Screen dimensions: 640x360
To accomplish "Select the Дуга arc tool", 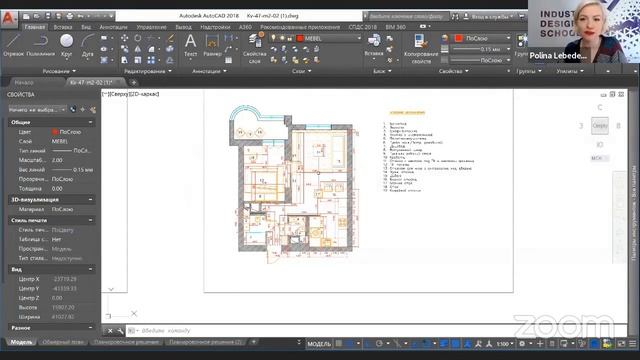I will pyautogui.click(x=87, y=45).
